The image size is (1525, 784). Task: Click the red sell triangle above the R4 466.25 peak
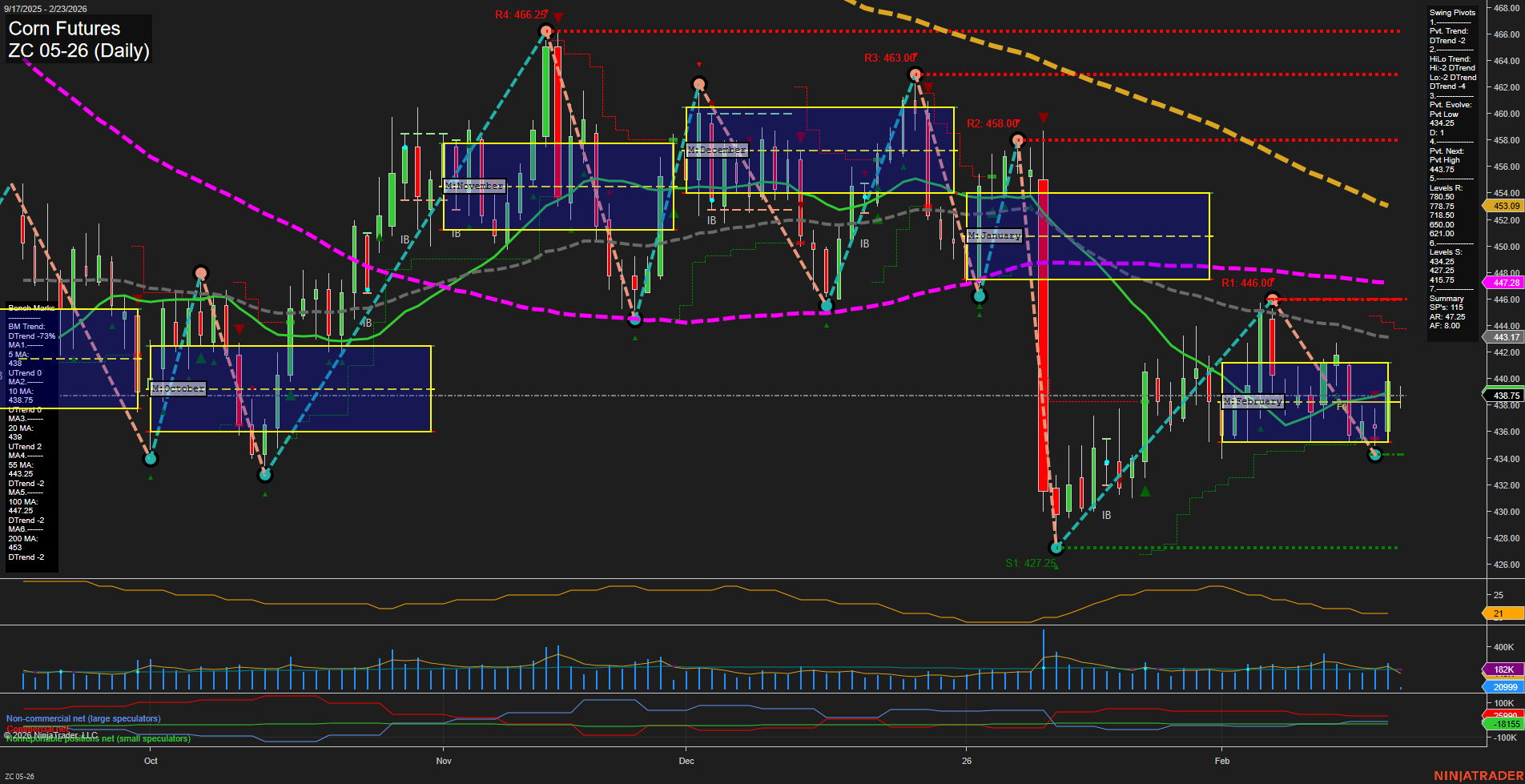click(x=558, y=14)
